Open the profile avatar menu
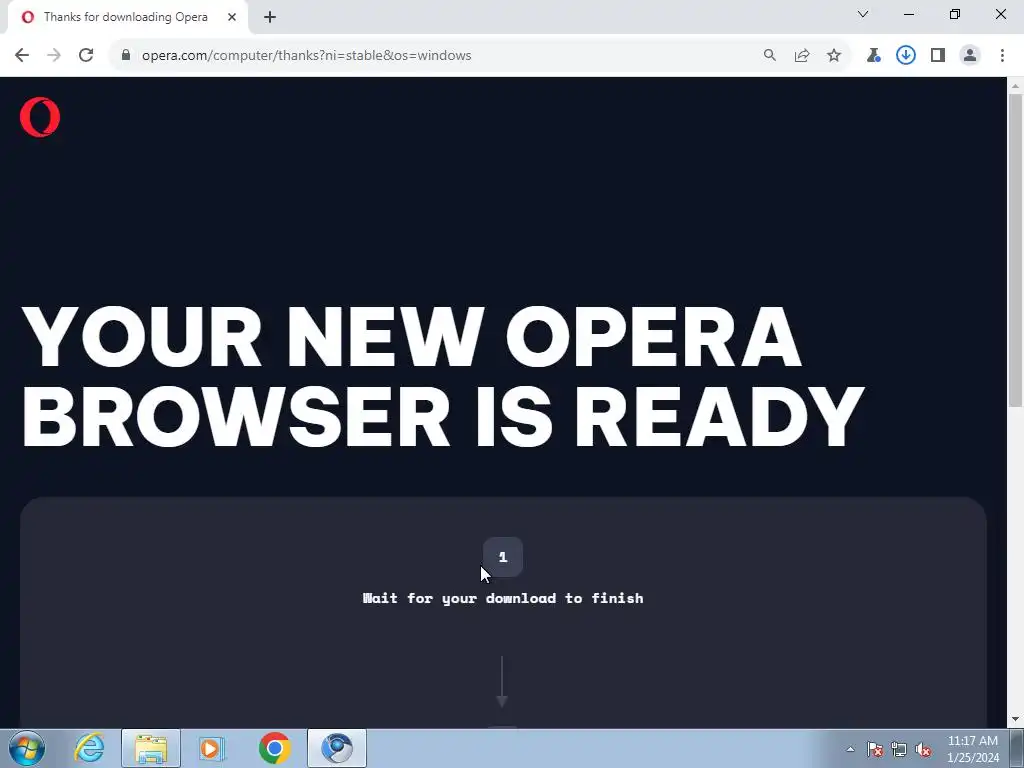 click(970, 56)
